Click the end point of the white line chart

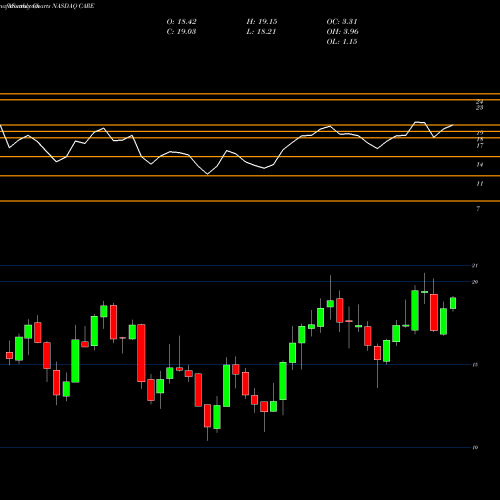click(453, 125)
